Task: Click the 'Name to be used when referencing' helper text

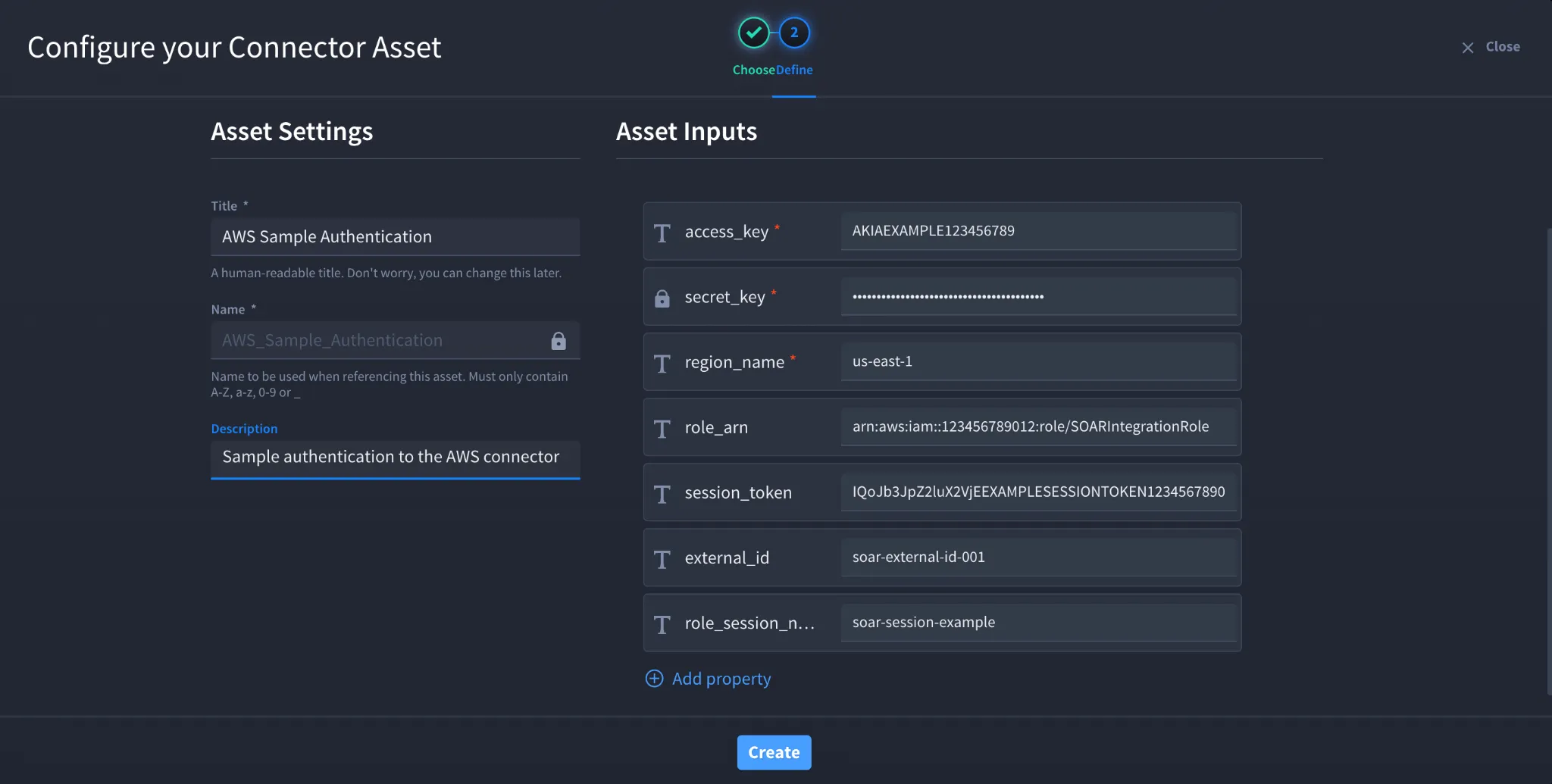Action: pyautogui.click(x=390, y=384)
